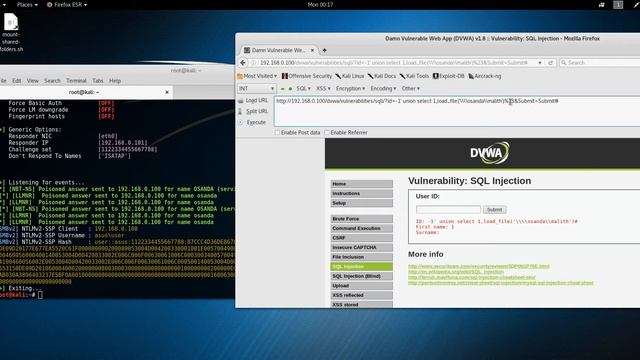
Task: Open SQL Injection page in sidebar
Action: coord(361,267)
